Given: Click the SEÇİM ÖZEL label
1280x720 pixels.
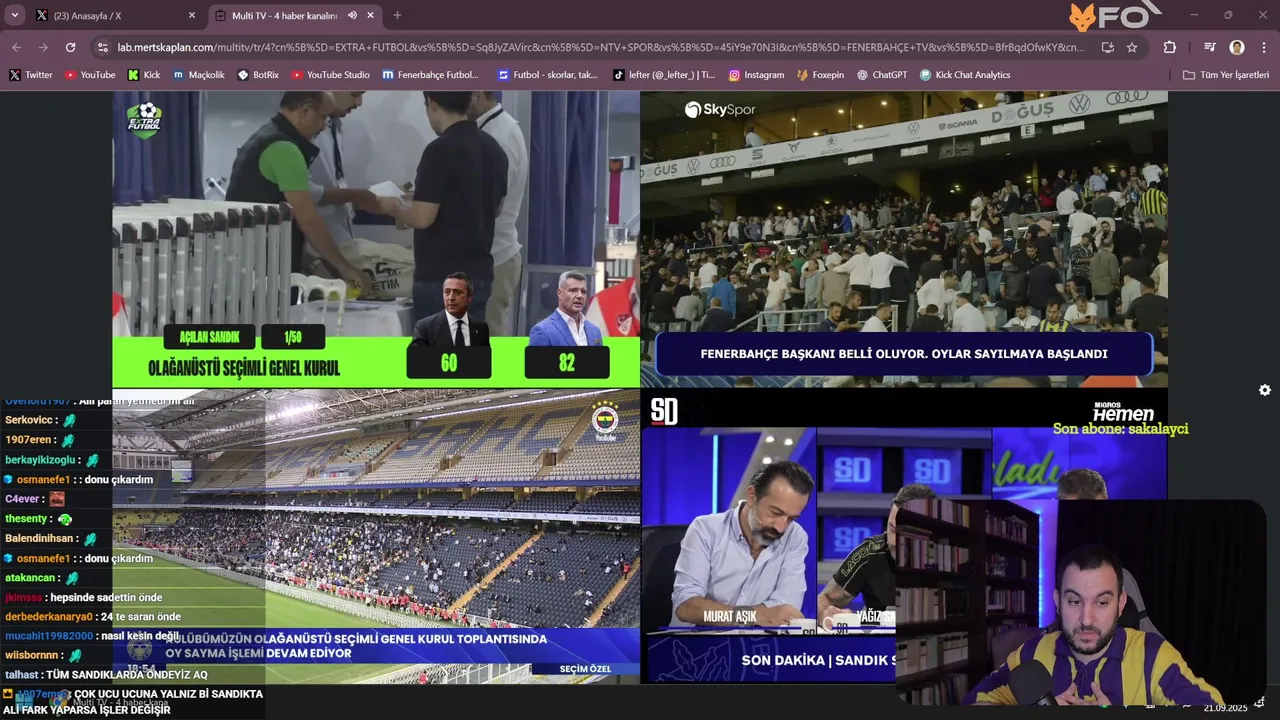Looking at the screenshot, I should coord(585,669).
